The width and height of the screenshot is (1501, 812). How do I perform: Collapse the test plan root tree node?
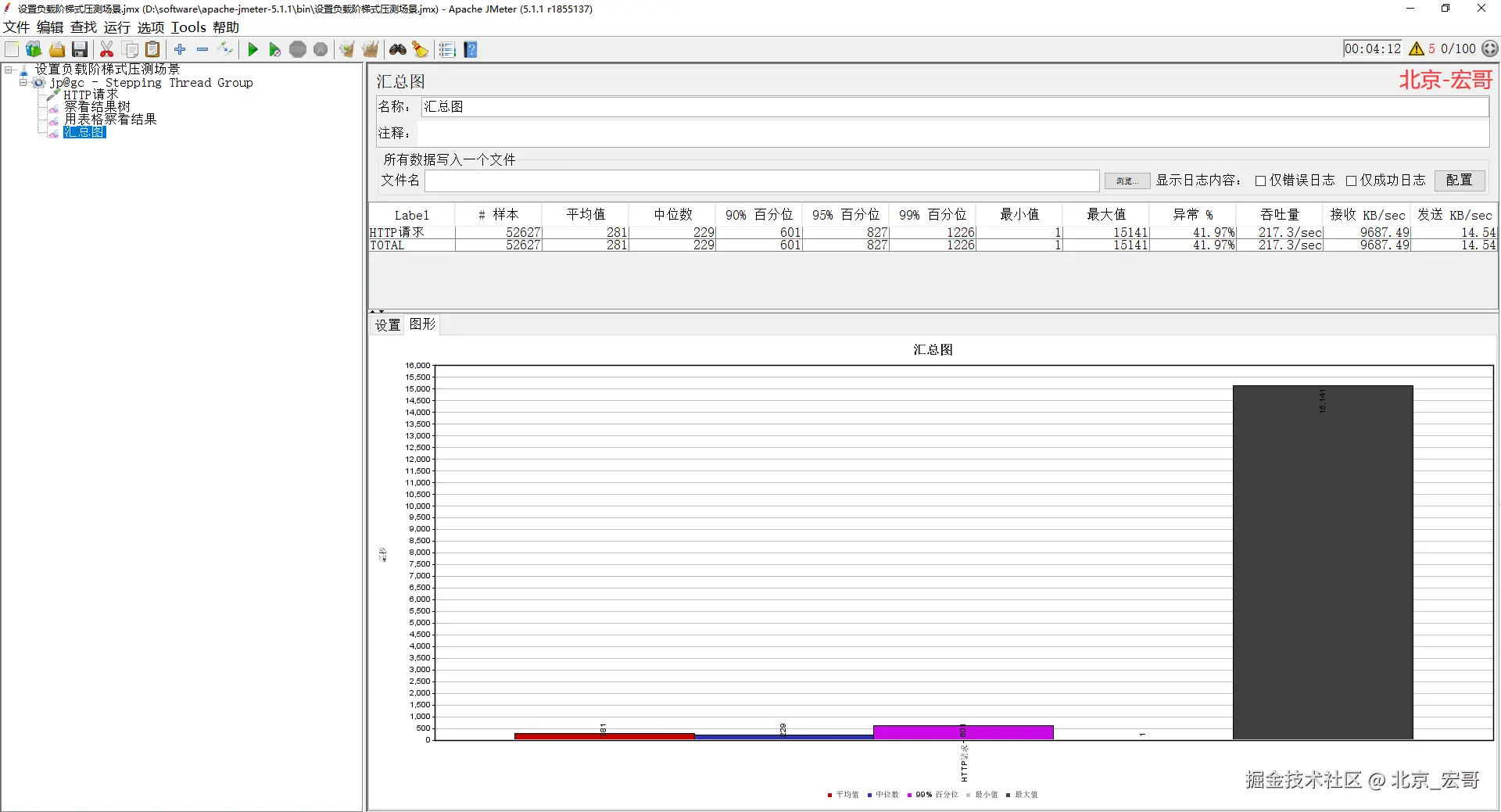(9, 70)
